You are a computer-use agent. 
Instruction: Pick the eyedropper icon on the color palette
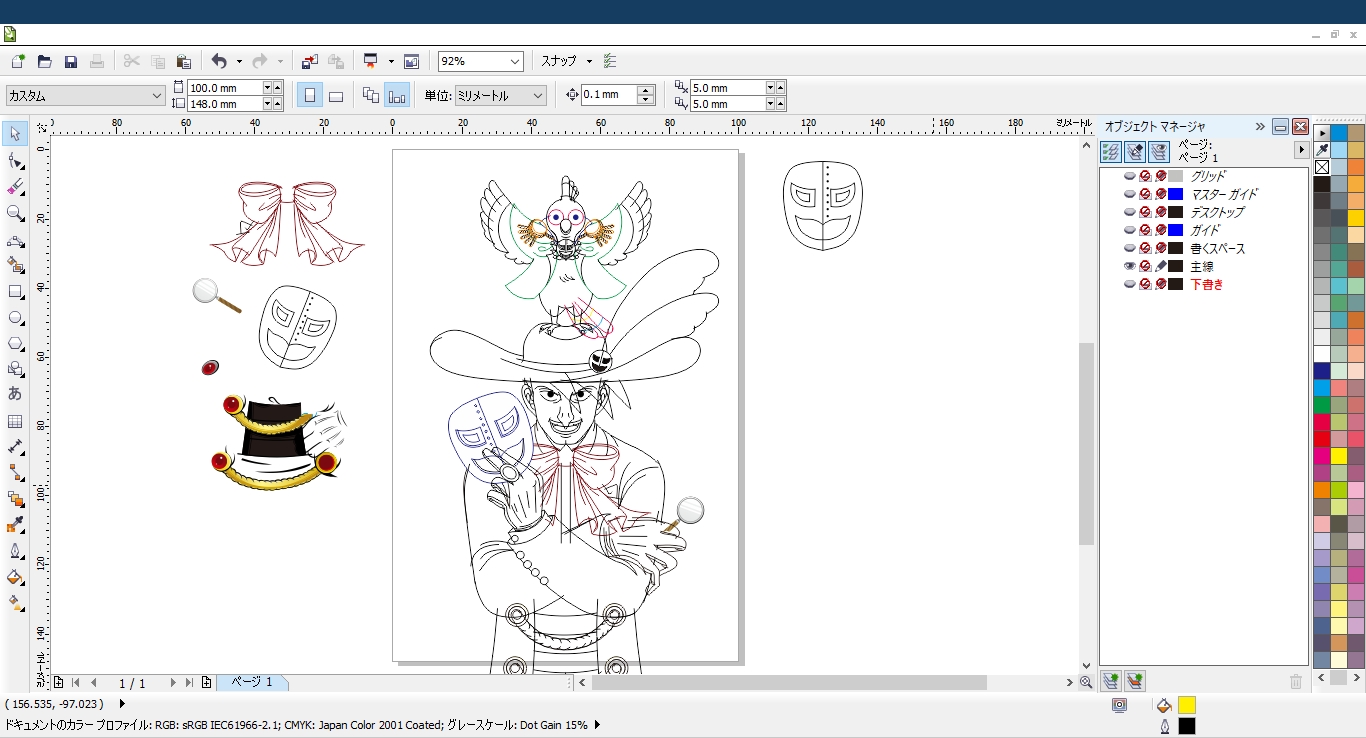tap(1322, 150)
